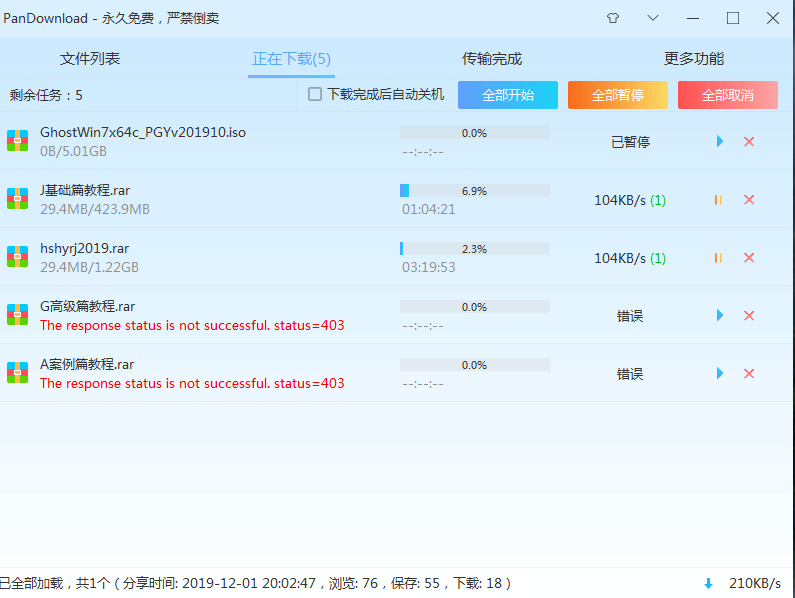
Task: Select file name G高级篇教程.rar
Action: (x=88, y=306)
